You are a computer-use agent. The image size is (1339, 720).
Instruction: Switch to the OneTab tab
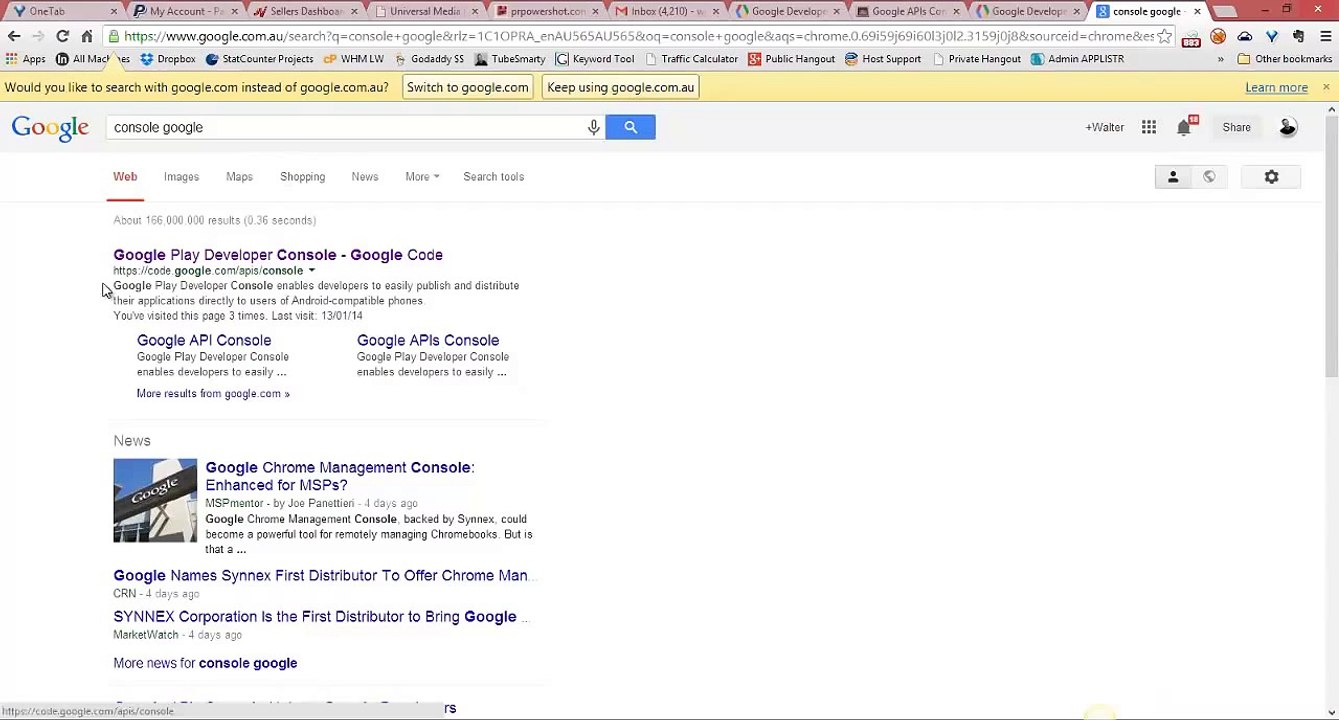coord(60,11)
